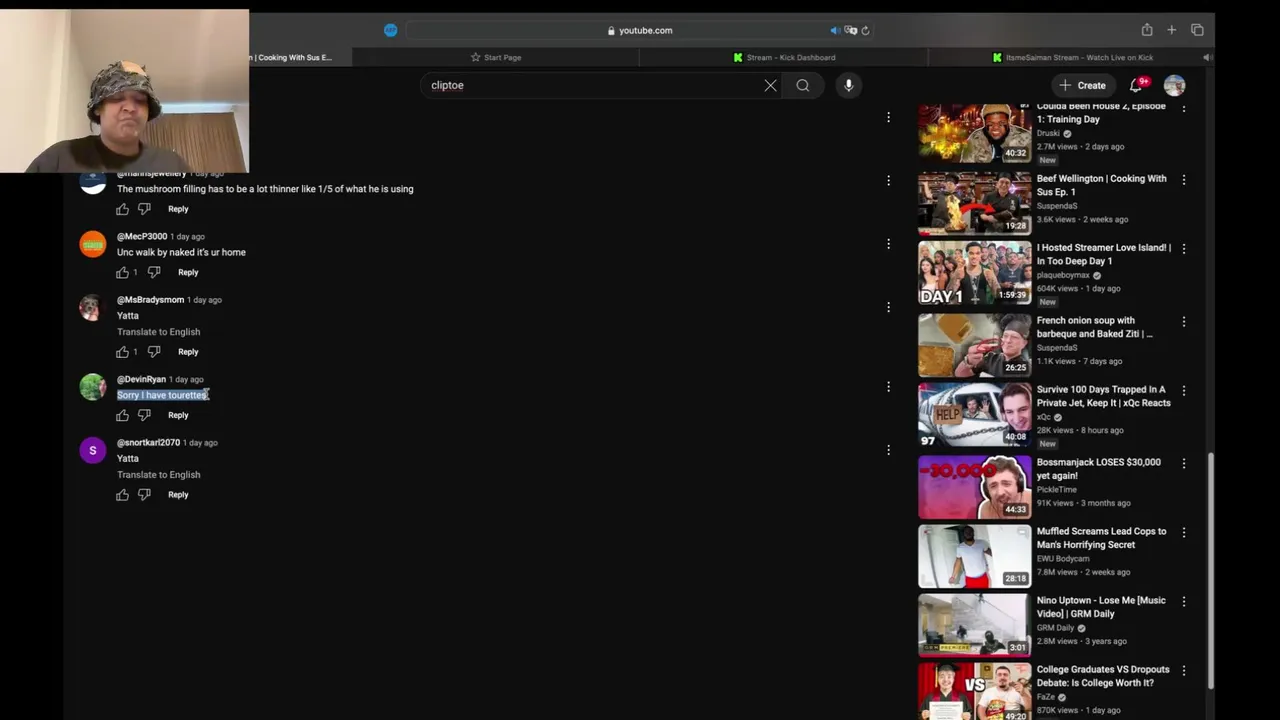Image resolution: width=1280 pixels, height=720 pixels.
Task: Open @snortkarl2070 username link
Action: click(148, 443)
